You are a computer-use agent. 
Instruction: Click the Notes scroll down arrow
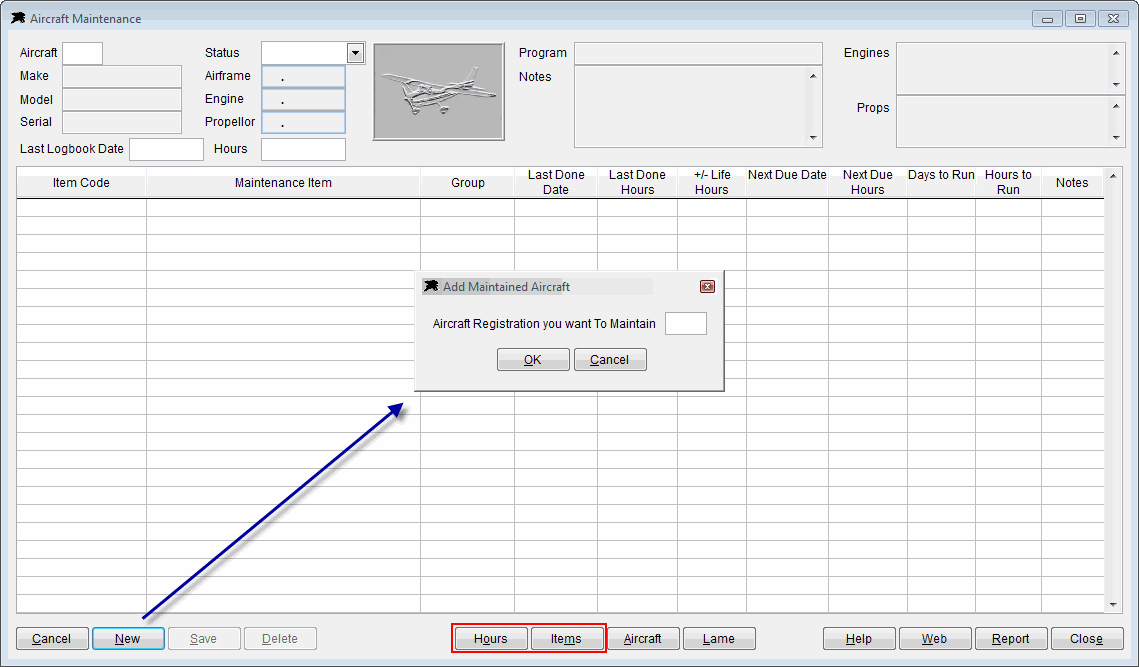[x=813, y=138]
